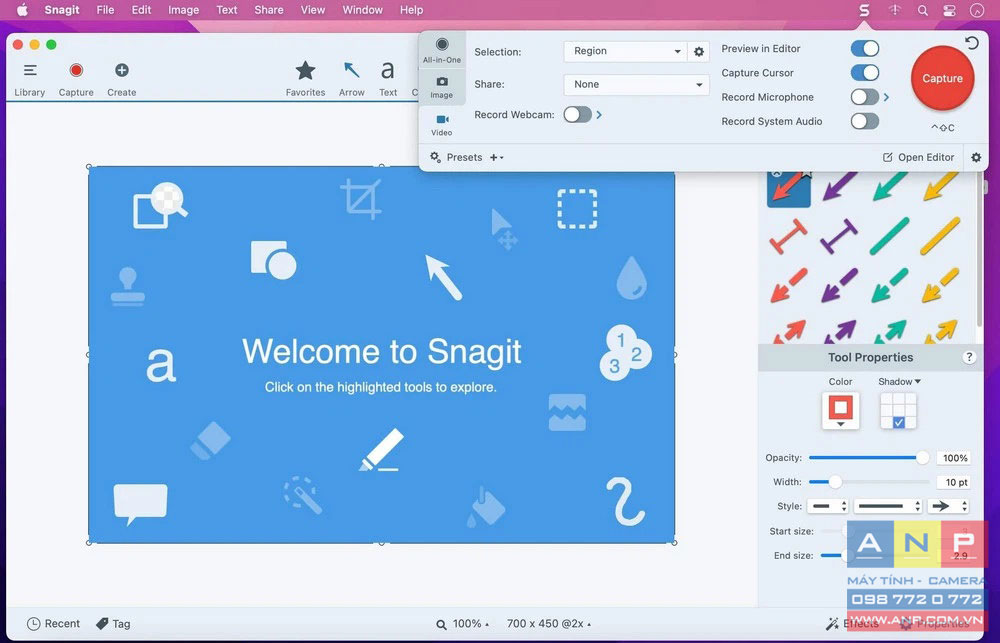Click the checked shadow direction cell
The image size is (1000, 643).
click(899, 422)
